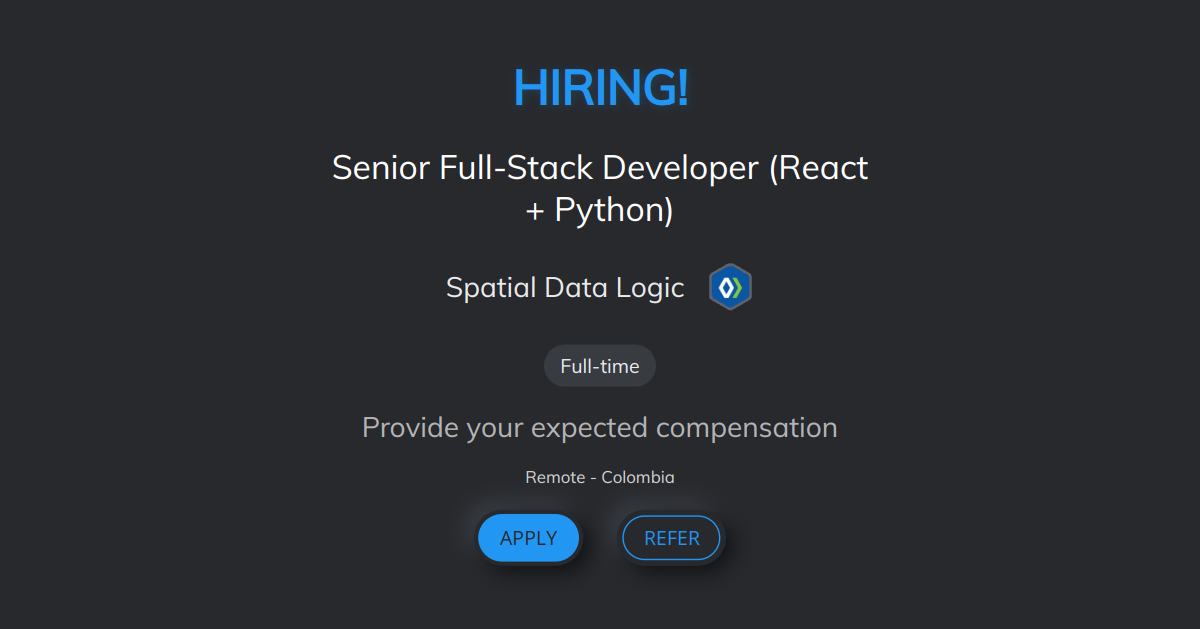Screen dimensions: 1200x629
Task: Click the Remote - Colombia location text
Action: pyautogui.click(x=600, y=477)
